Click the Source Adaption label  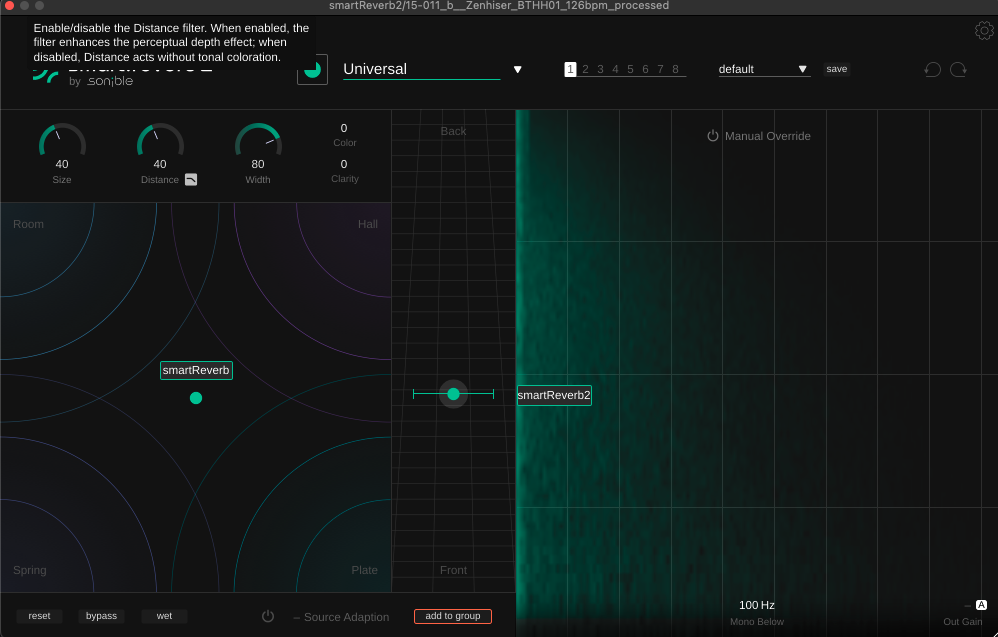[x=346, y=617]
